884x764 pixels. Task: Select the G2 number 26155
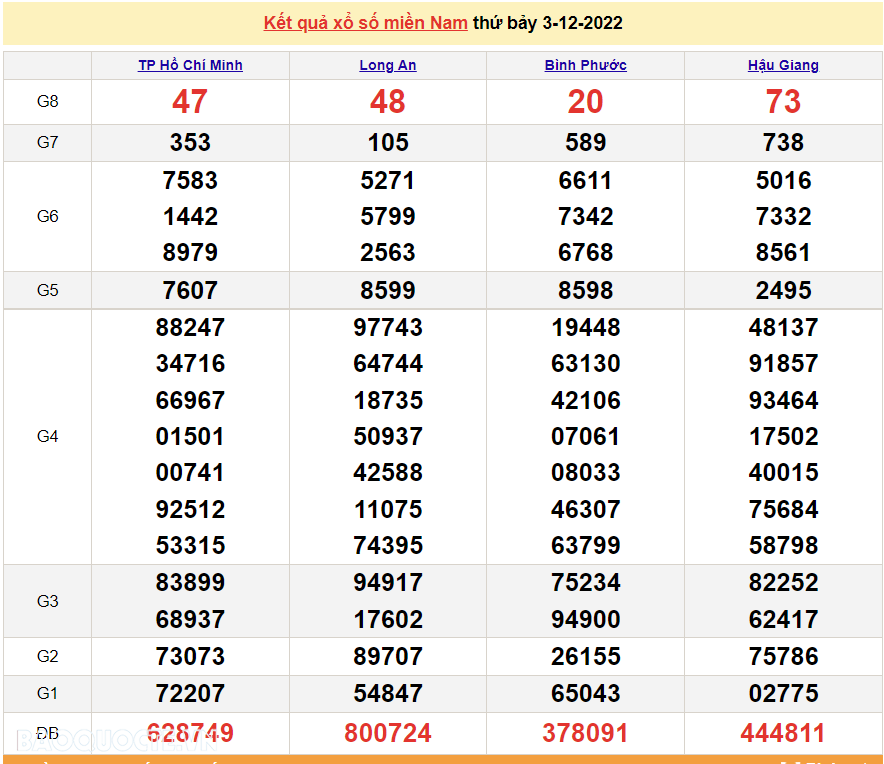[x=585, y=656]
